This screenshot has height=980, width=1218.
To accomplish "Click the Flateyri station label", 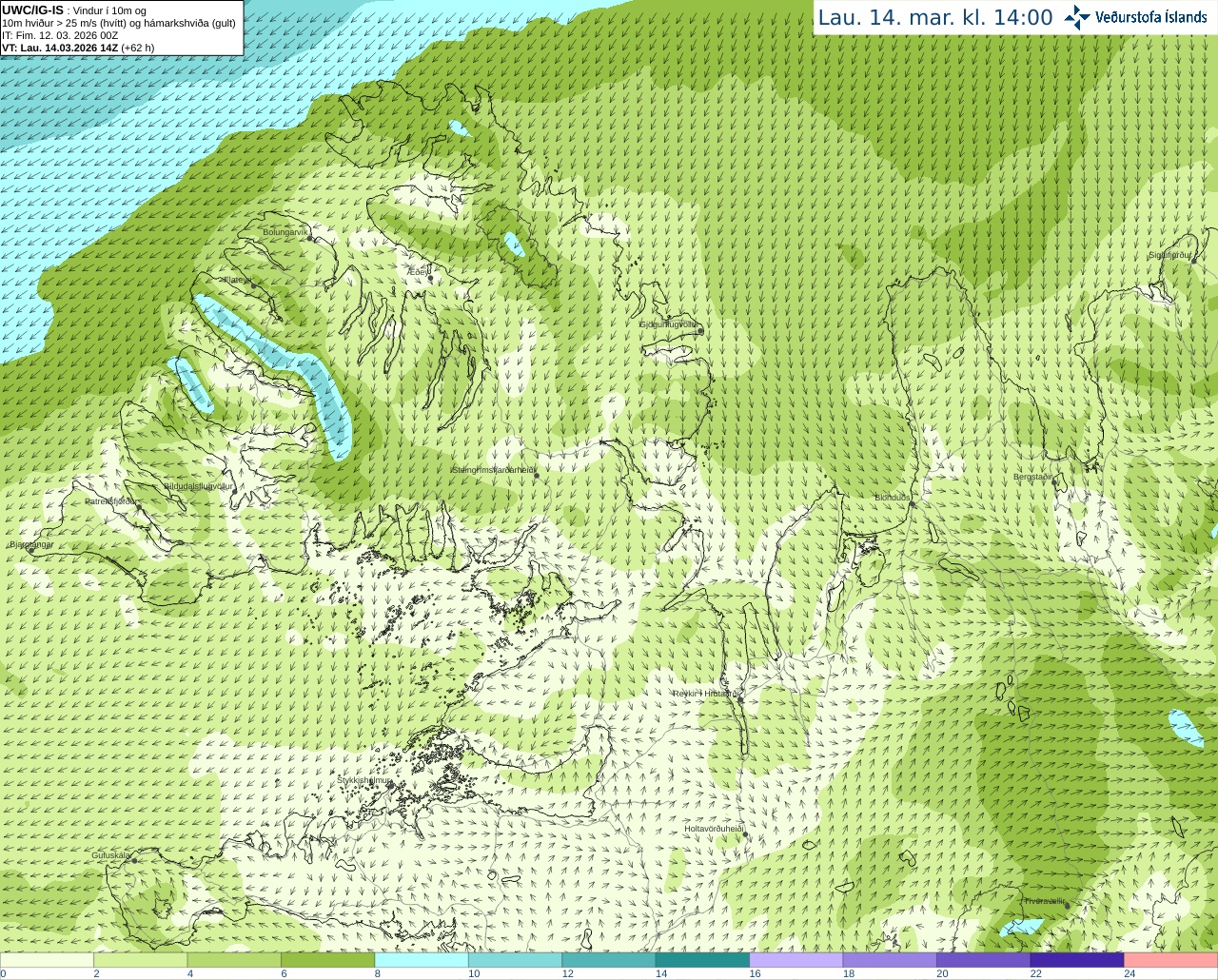I will (238, 280).
